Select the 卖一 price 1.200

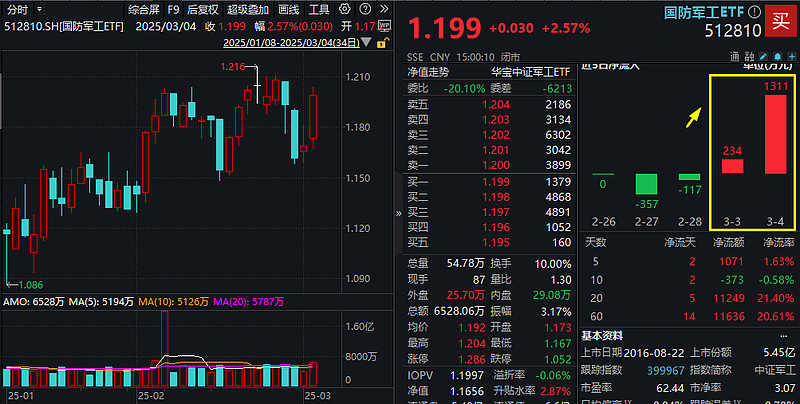click(x=495, y=165)
